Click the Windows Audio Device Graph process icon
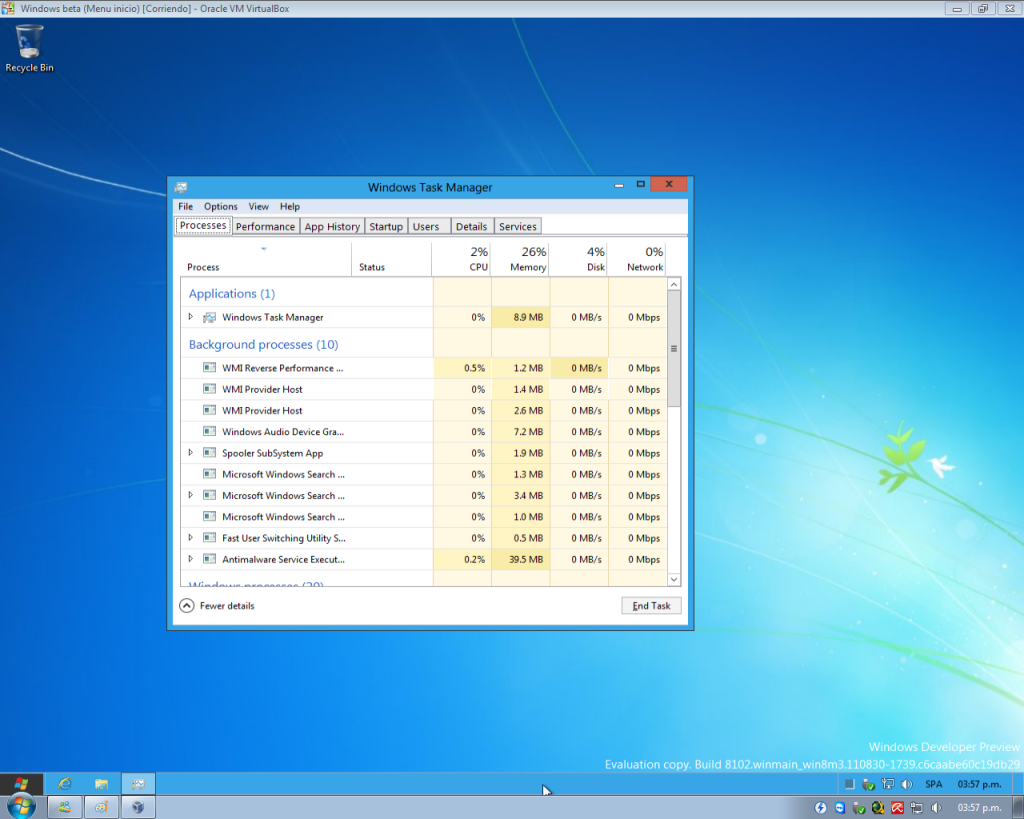Screen dimensions: 1024x819 [x=210, y=431]
